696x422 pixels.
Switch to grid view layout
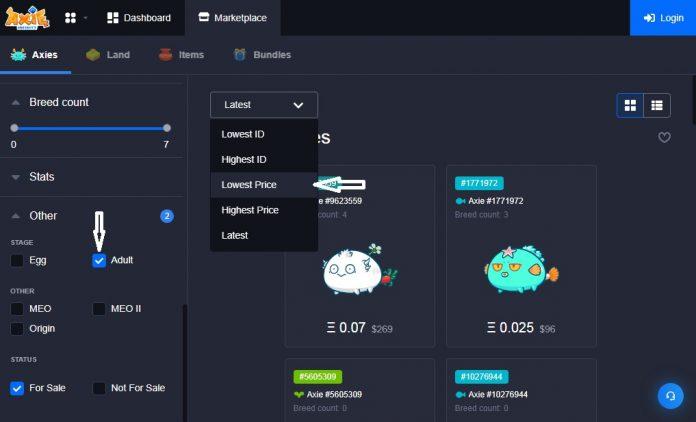630,105
